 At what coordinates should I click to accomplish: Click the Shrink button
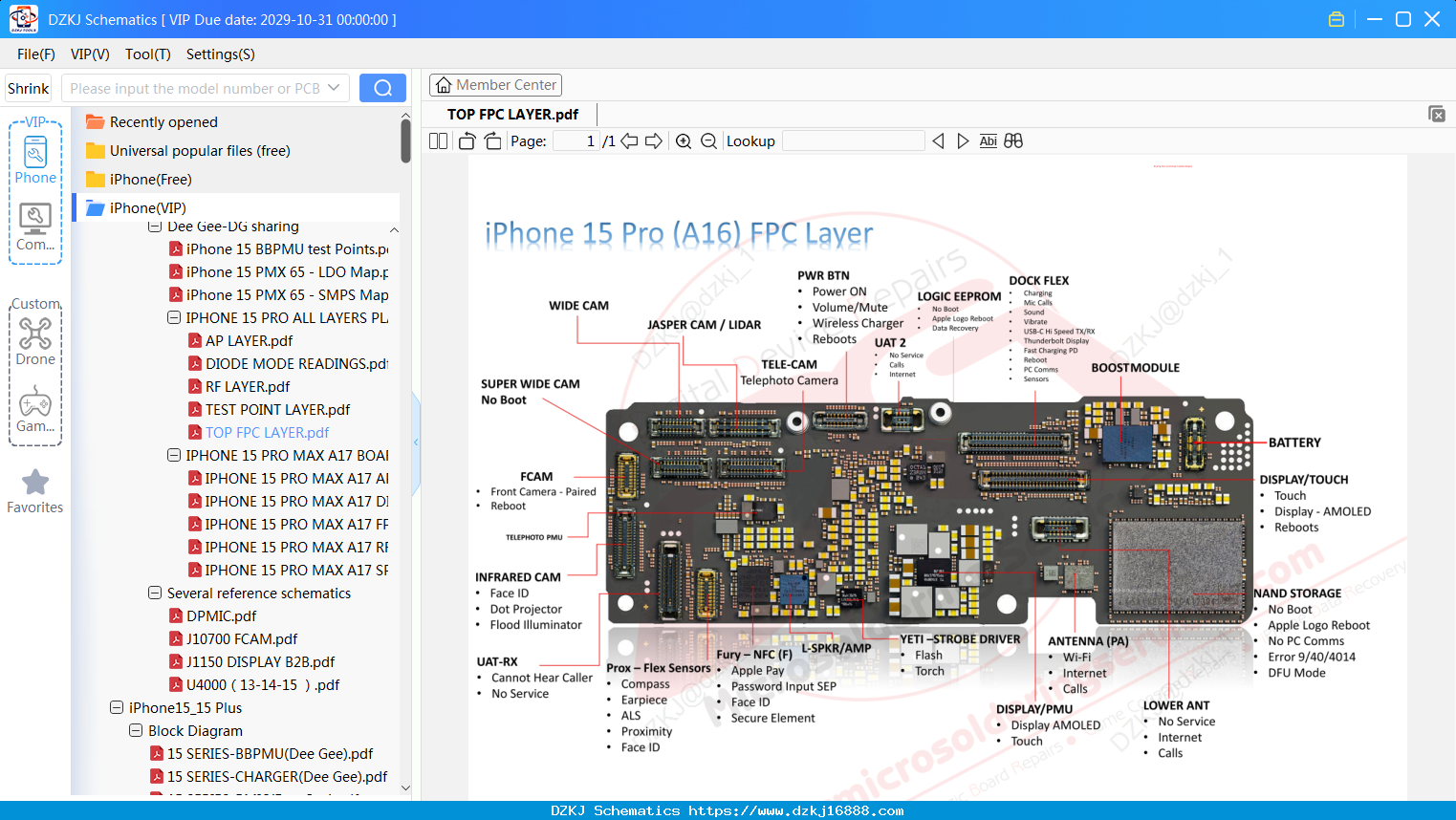(x=29, y=88)
